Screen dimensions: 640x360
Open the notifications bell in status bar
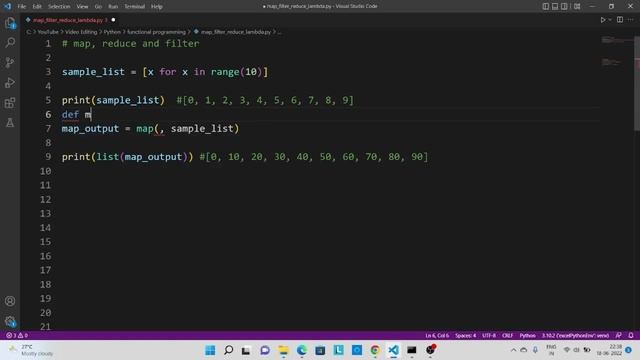[x=631, y=336]
